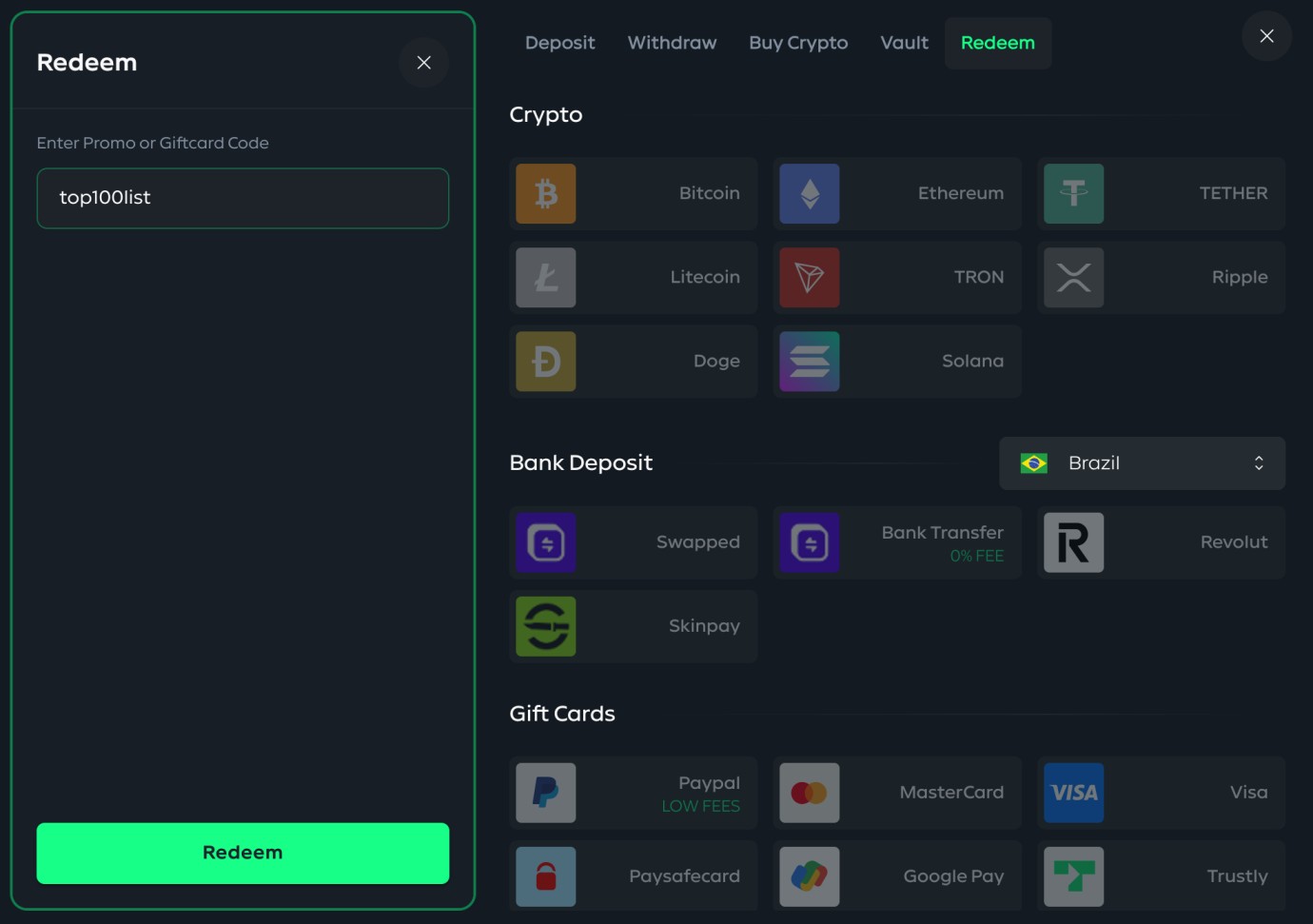Select Trustly label text

pos(1237,876)
